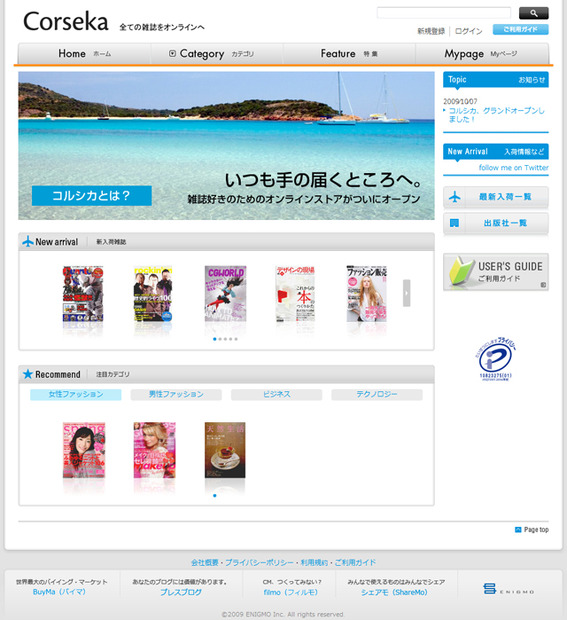Open the filmo（フィルモ） footer link

[291, 592]
